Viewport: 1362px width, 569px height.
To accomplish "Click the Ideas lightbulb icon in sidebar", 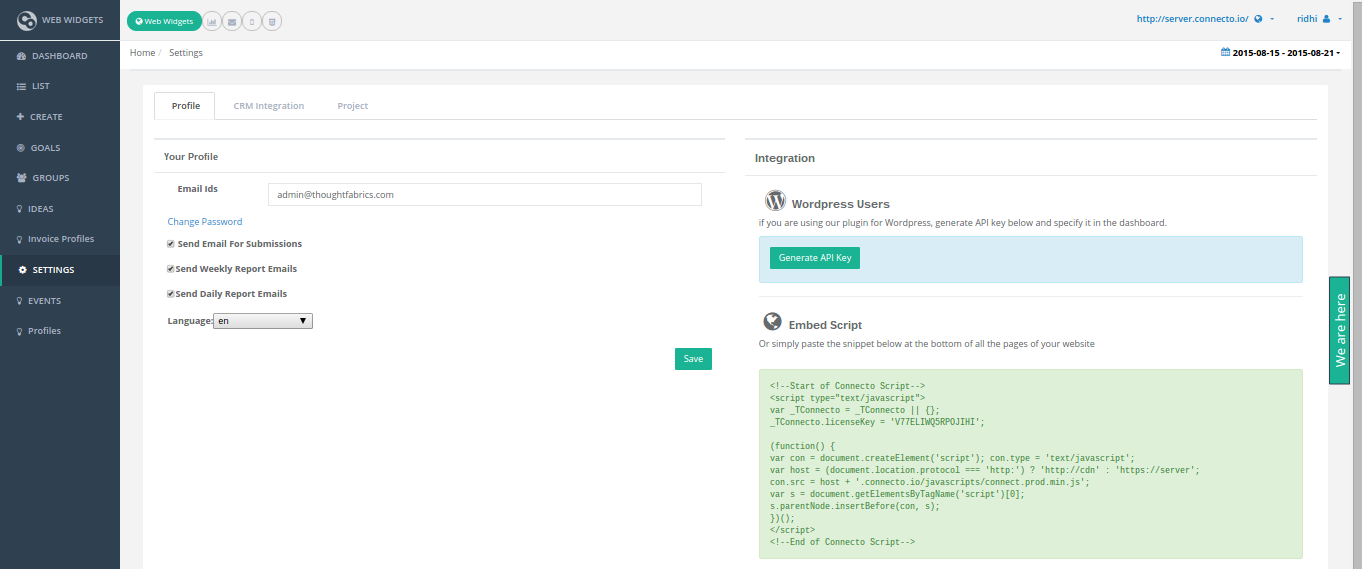I will tap(20, 209).
